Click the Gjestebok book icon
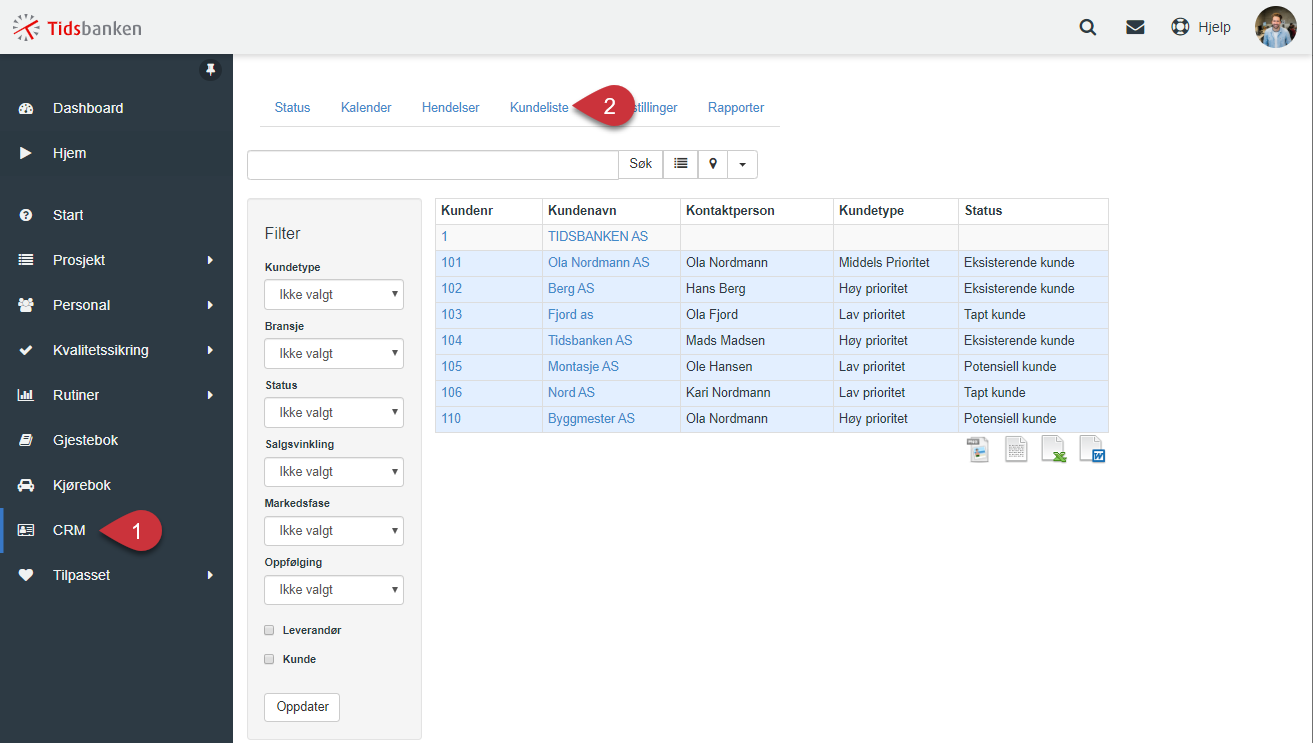Screen dimensions: 1313x743 pos(27,440)
